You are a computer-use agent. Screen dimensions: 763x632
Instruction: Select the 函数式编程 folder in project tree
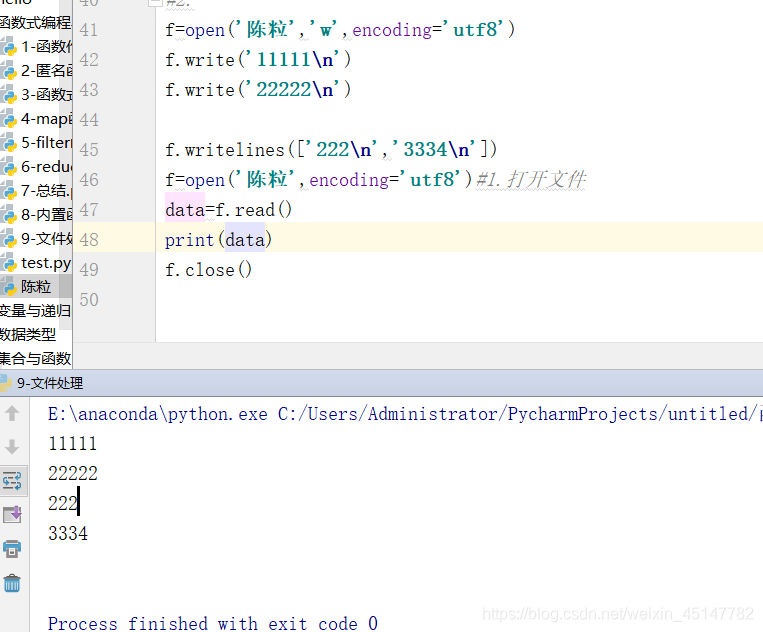tap(35, 22)
